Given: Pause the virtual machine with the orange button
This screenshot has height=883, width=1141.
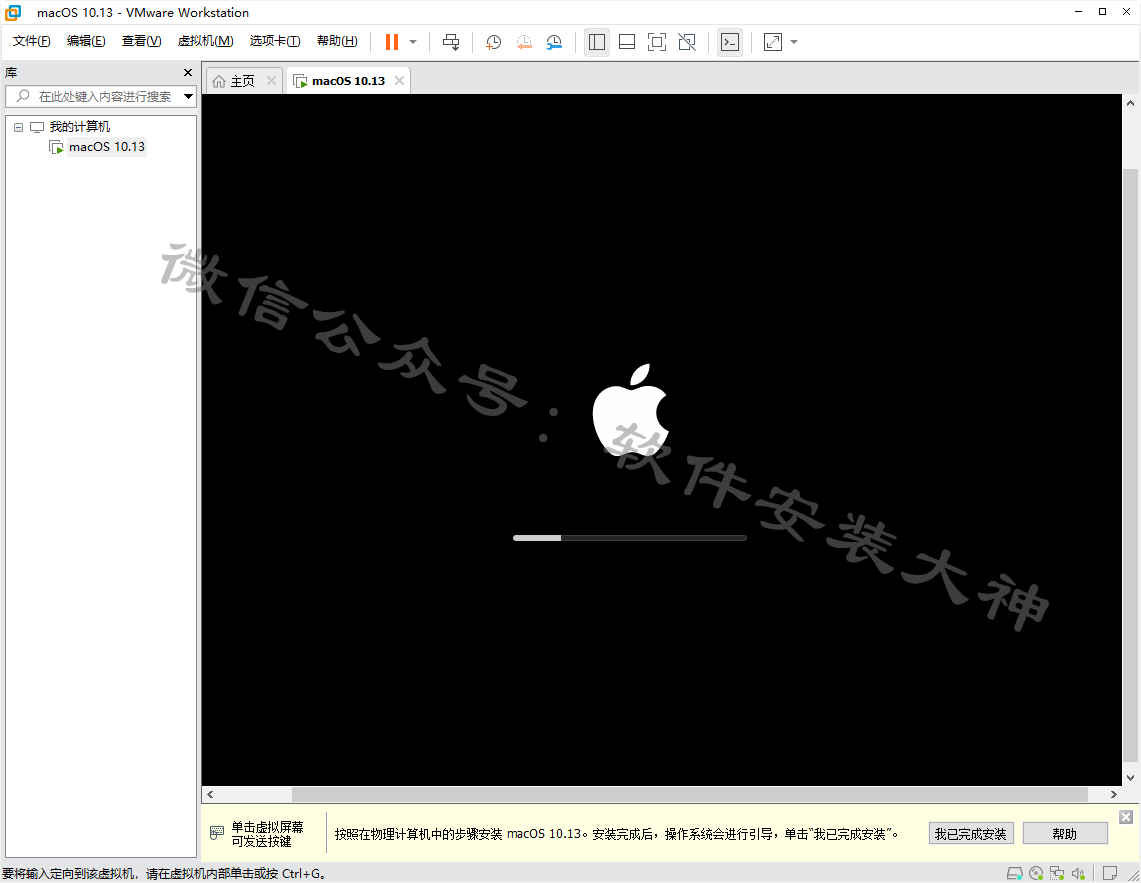Looking at the screenshot, I should coord(391,42).
